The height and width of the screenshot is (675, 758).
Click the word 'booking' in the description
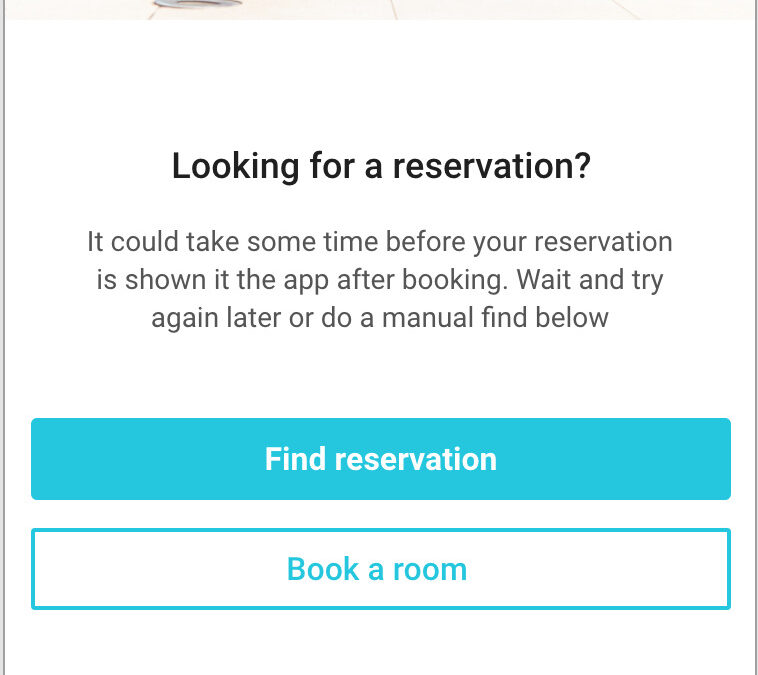tap(455, 281)
